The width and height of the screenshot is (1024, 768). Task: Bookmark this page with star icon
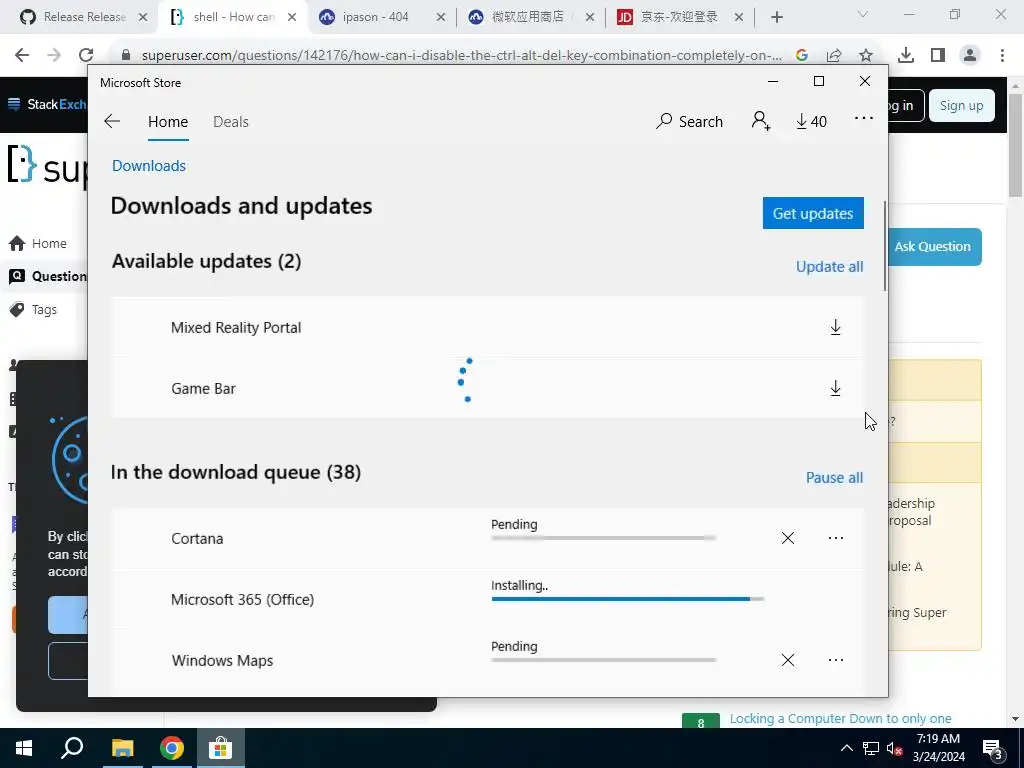click(866, 55)
